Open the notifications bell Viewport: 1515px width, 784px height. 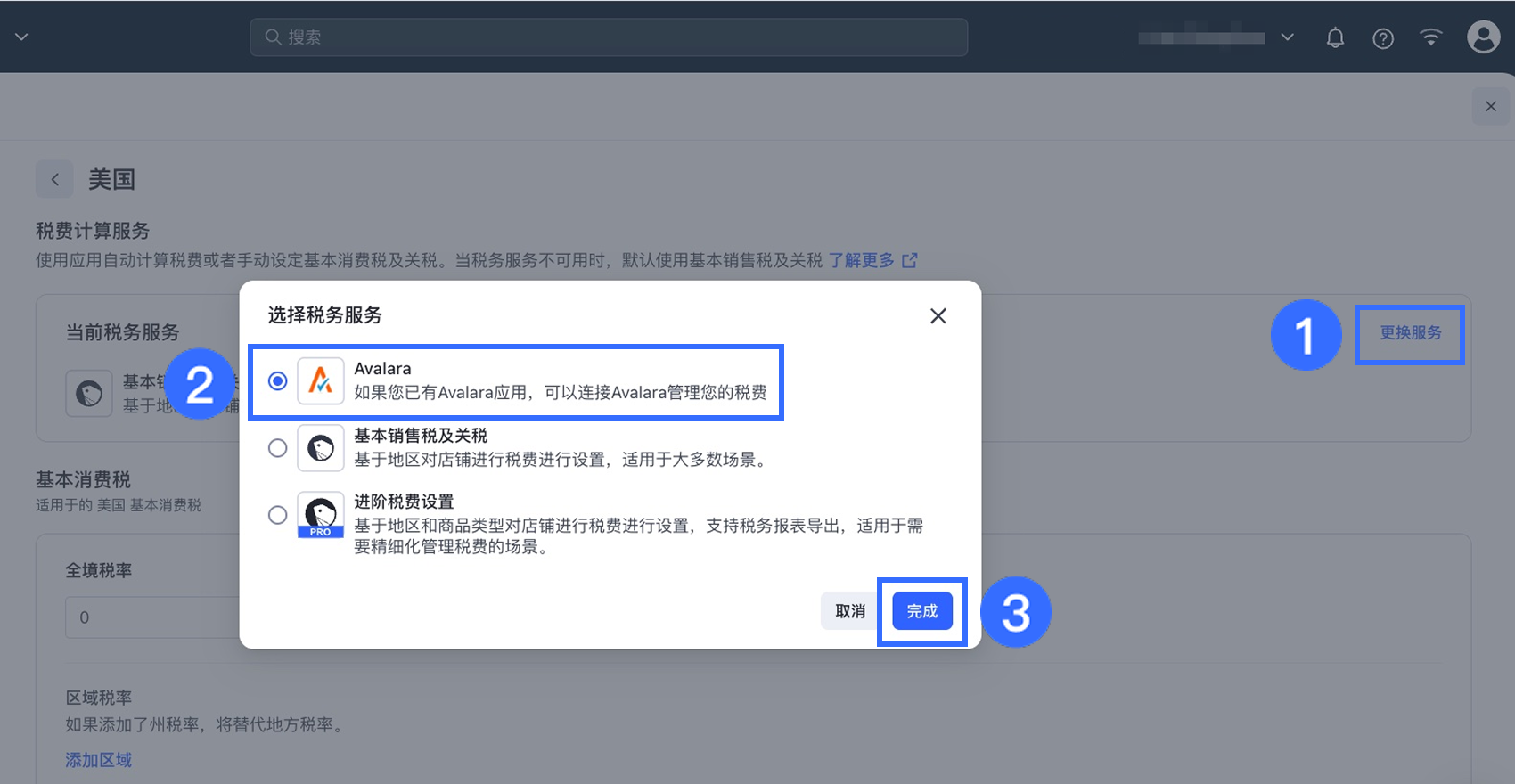click(x=1335, y=37)
